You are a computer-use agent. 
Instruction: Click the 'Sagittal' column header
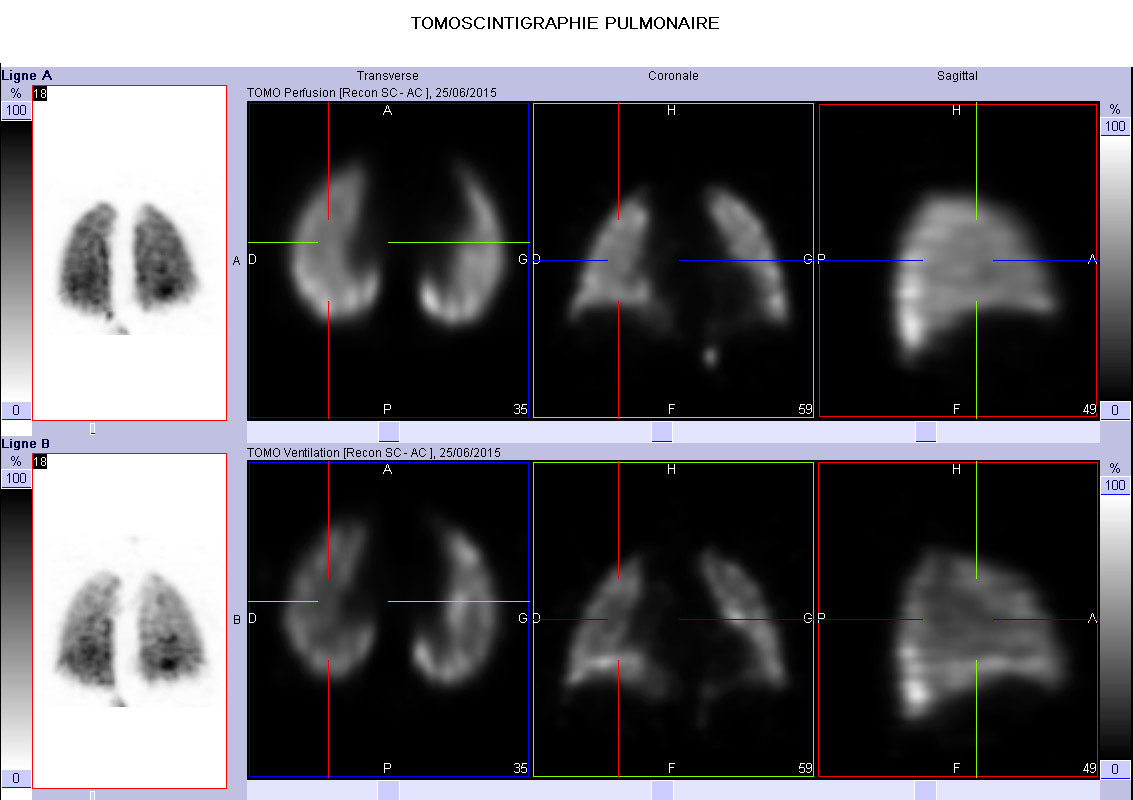point(957,76)
